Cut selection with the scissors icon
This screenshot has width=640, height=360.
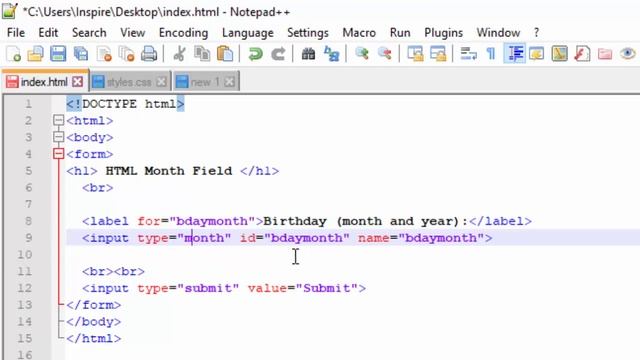(179, 54)
